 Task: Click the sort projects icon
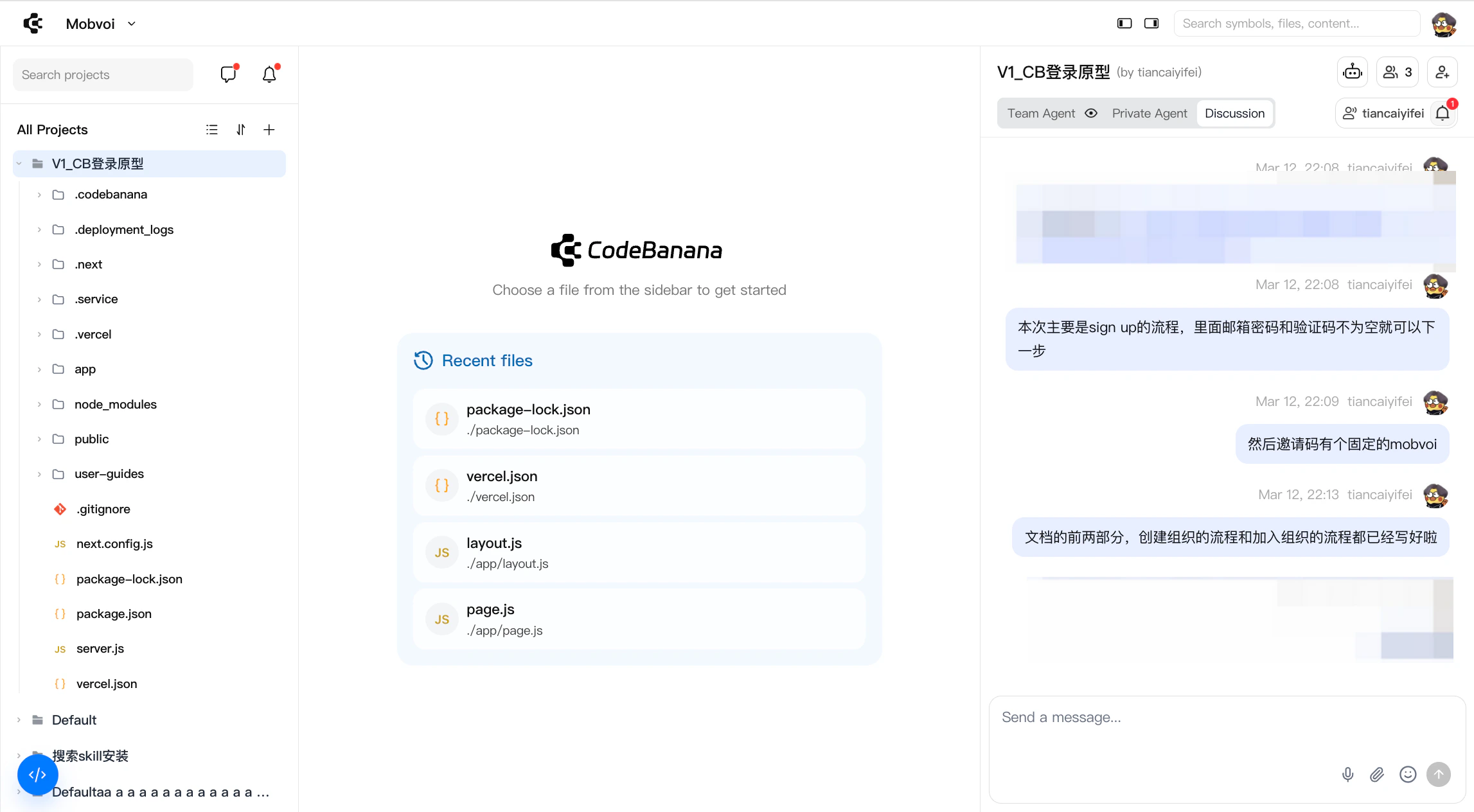[241, 130]
